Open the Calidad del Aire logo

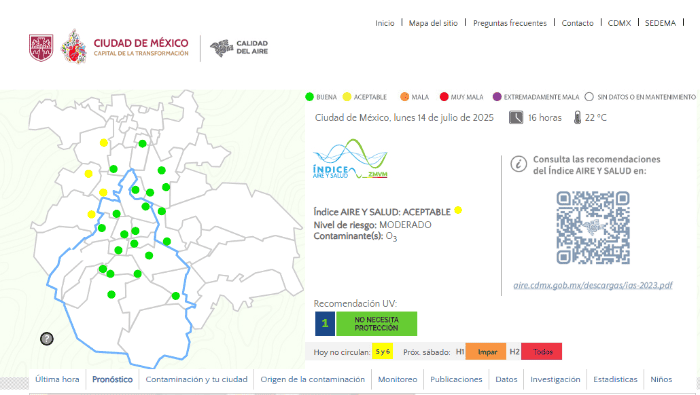click(239, 47)
